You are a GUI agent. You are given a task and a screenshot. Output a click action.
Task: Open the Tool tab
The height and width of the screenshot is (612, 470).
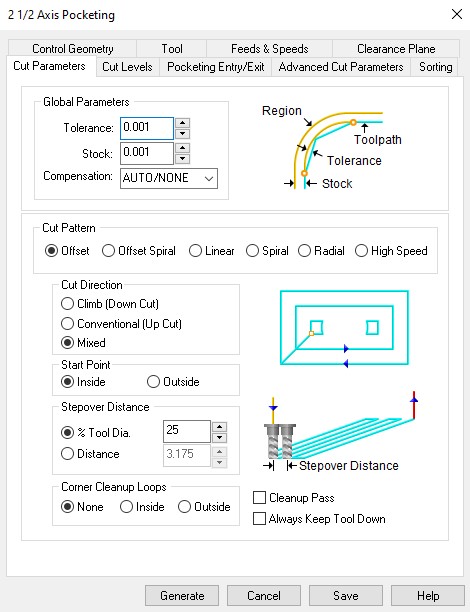172,49
